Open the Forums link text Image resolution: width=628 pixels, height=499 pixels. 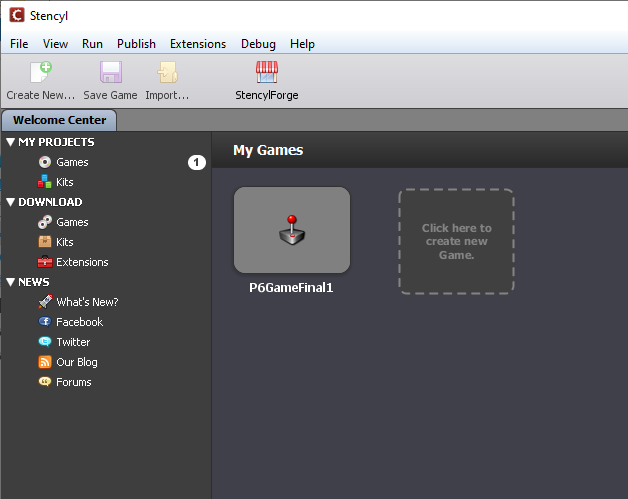pos(74,382)
